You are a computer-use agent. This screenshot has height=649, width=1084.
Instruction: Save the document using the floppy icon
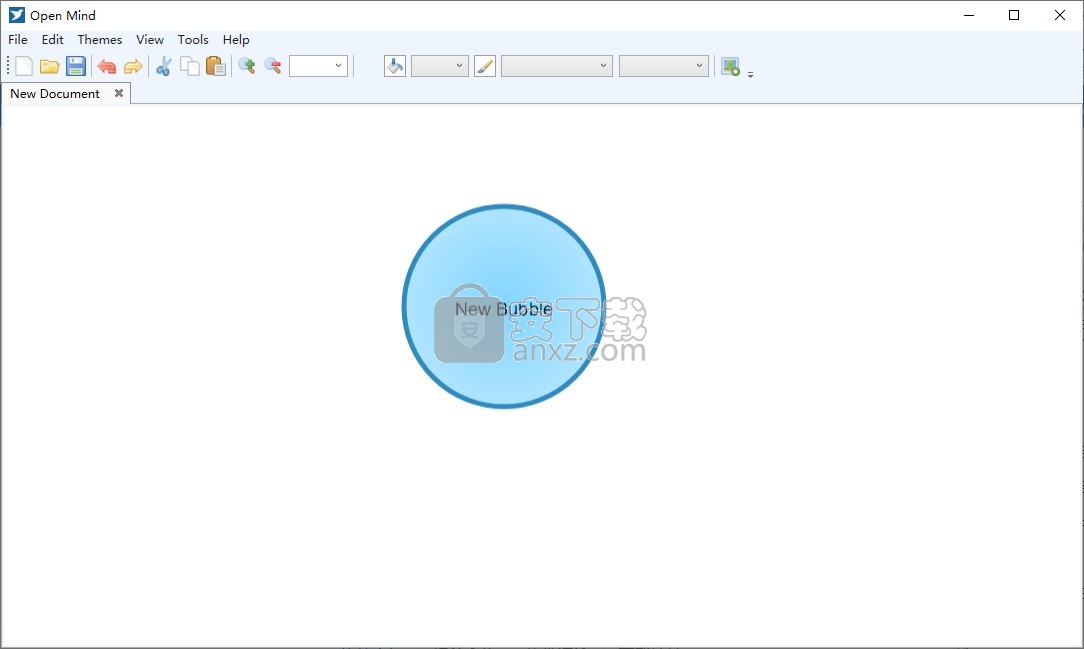(x=75, y=66)
